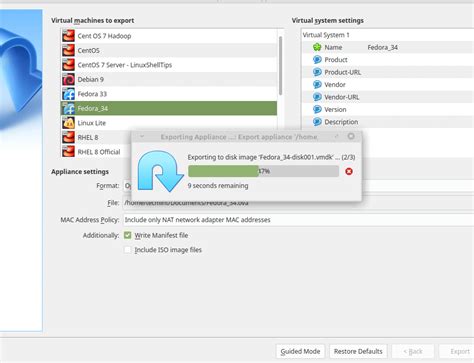Click the Debian 9 swirl icon
This screenshot has width=474, height=363.
(x=68, y=79)
